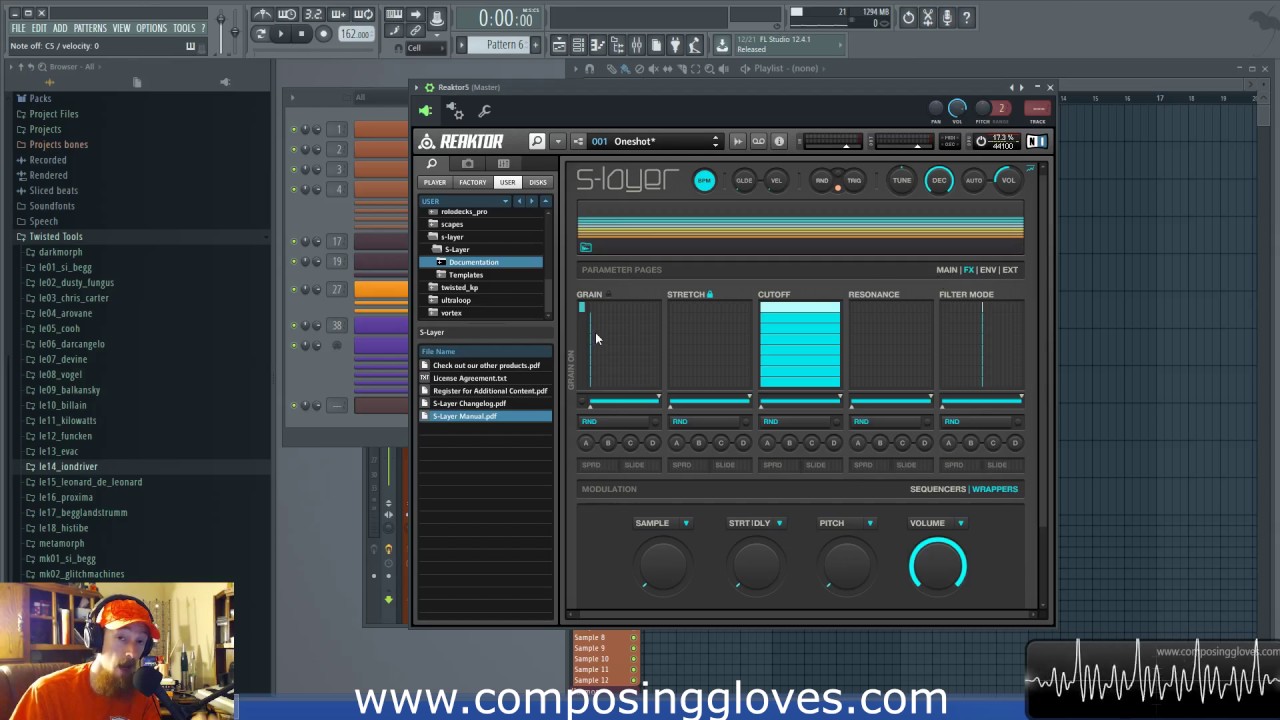Click the playlist magnet snap icon
This screenshot has height=720, width=1280.
click(x=589, y=69)
